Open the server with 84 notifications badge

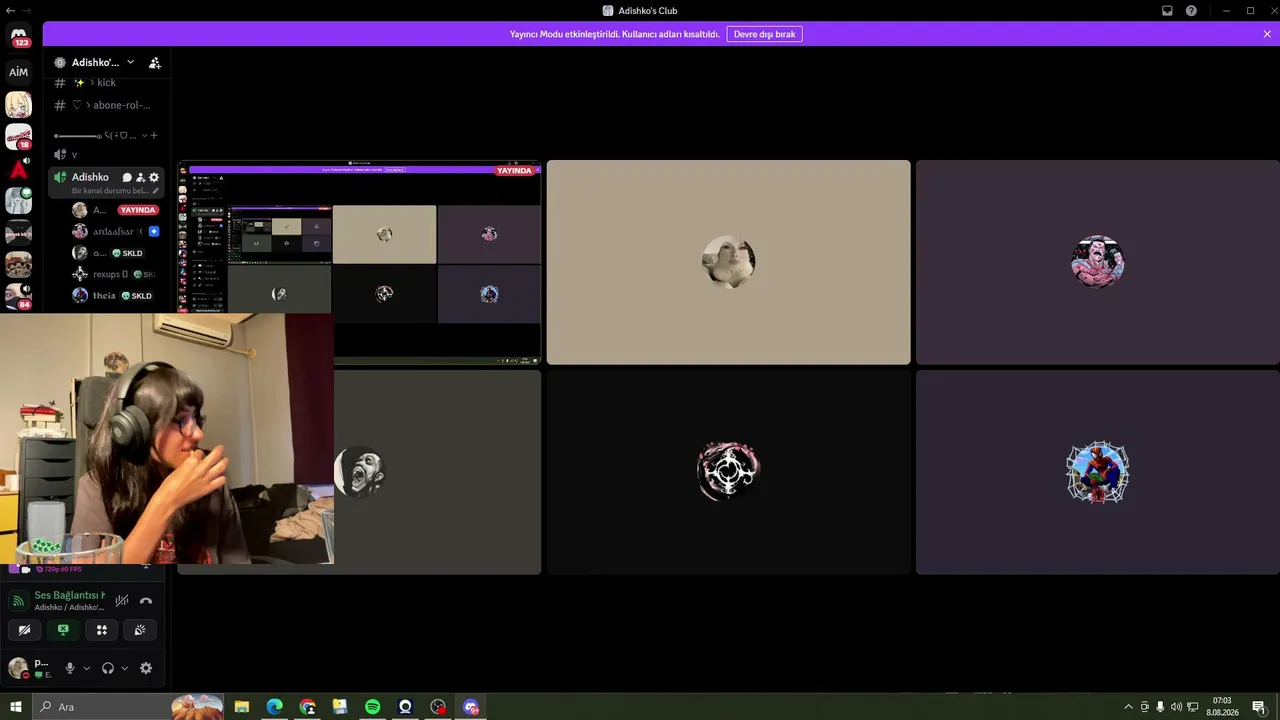(19, 297)
